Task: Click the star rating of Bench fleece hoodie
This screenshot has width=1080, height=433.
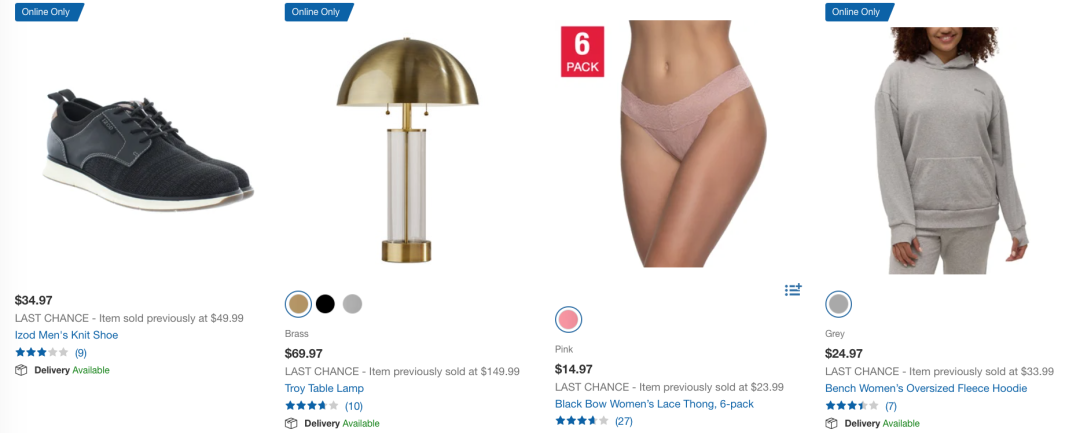Action: tap(851, 405)
